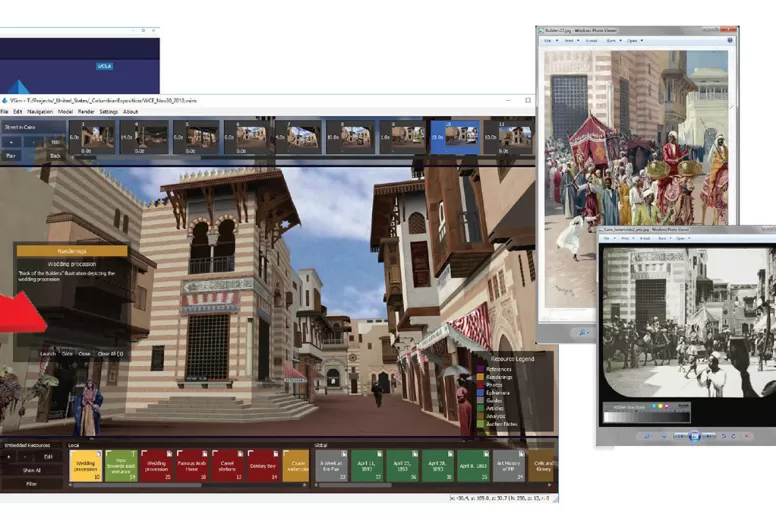Click Local resources horizontal scrollbar thumb
Viewport: 776px width, 517px height.
pos(137,485)
